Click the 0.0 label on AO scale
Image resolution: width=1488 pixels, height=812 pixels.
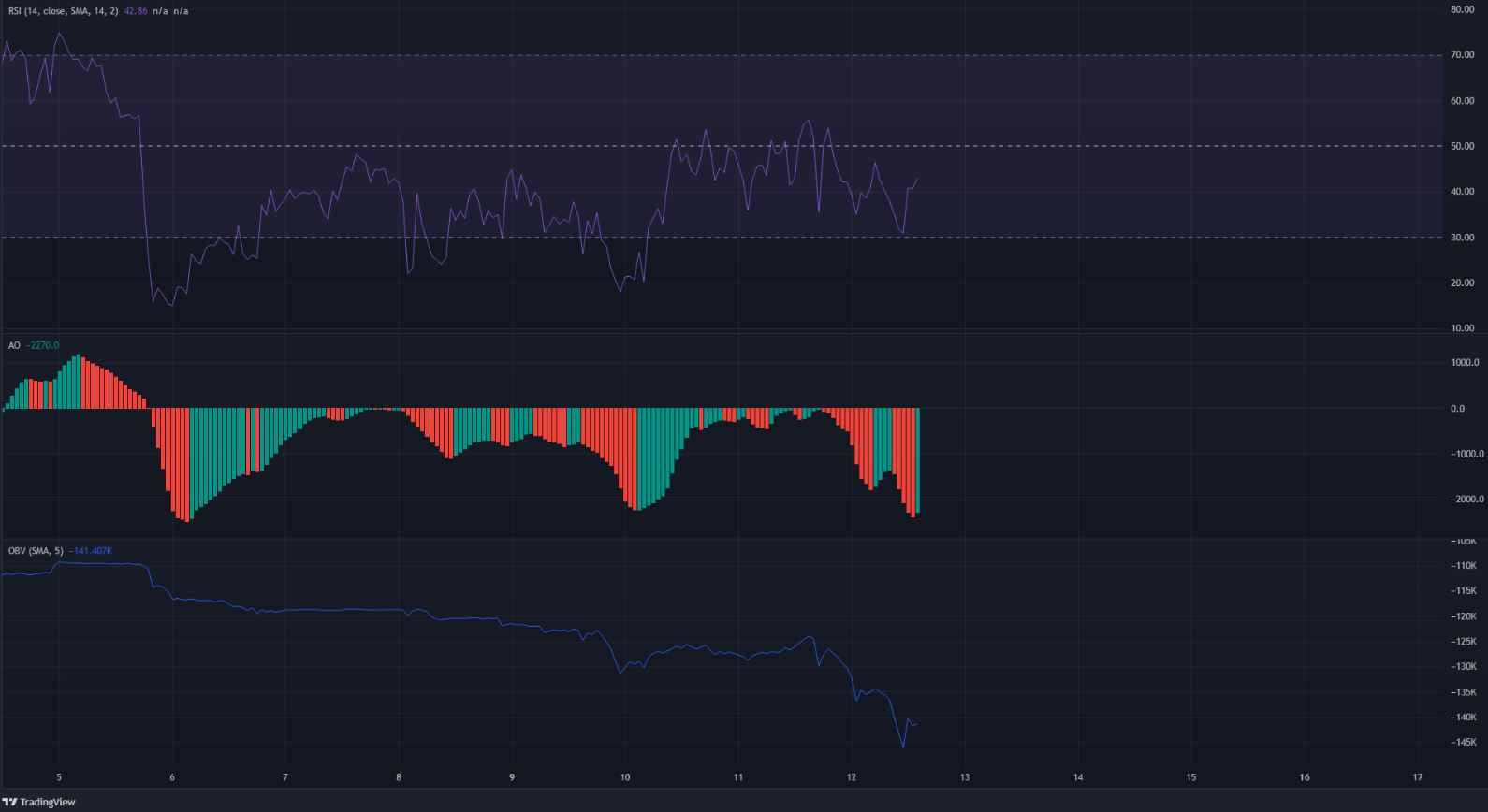pos(1457,409)
